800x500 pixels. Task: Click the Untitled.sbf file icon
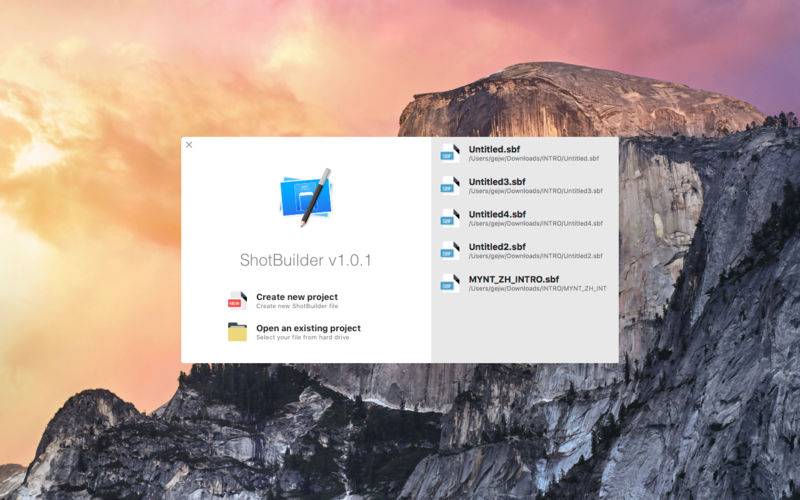450,153
